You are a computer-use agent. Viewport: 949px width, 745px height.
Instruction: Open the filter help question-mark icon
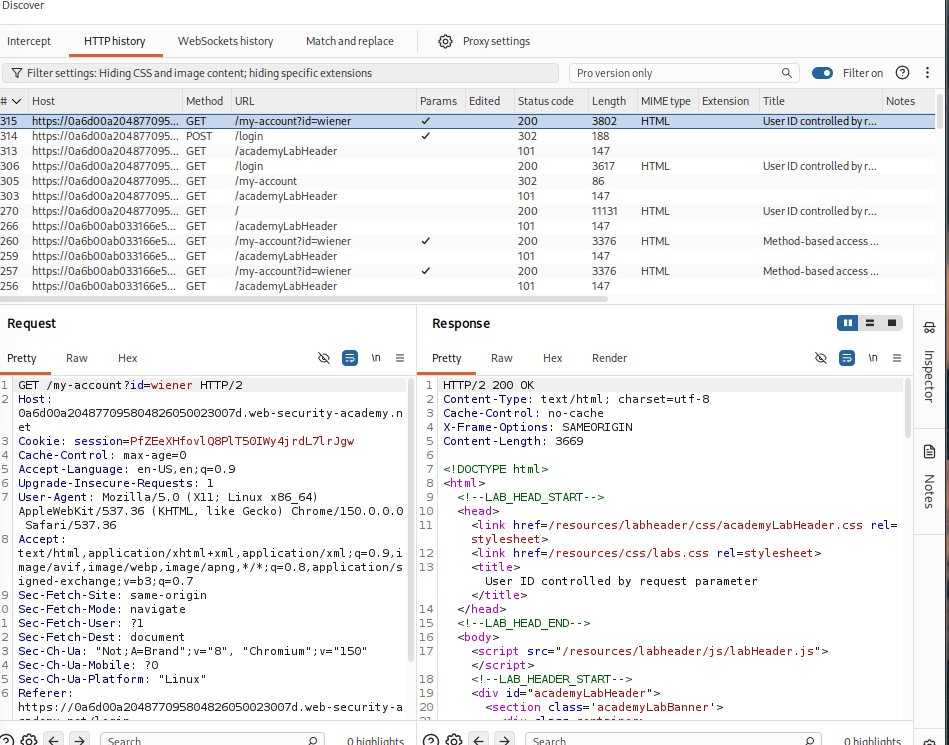coord(902,73)
